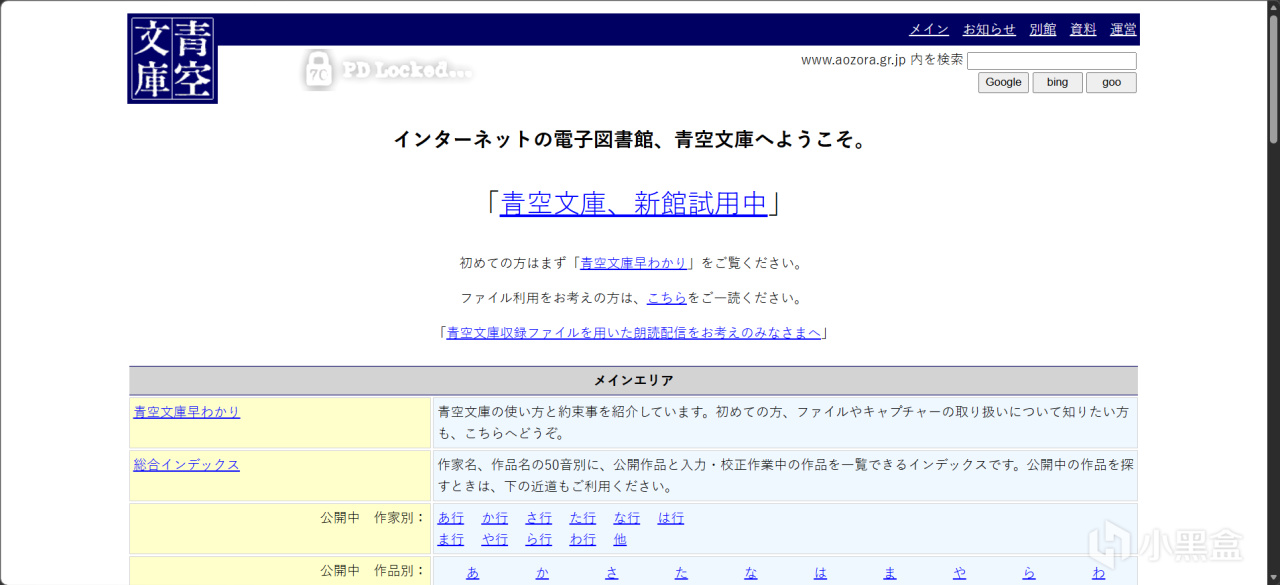1280x585 pixels.
Task: Browse works starting with ま in 作品別
Action: pyautogui.click(x=890, y=573)
